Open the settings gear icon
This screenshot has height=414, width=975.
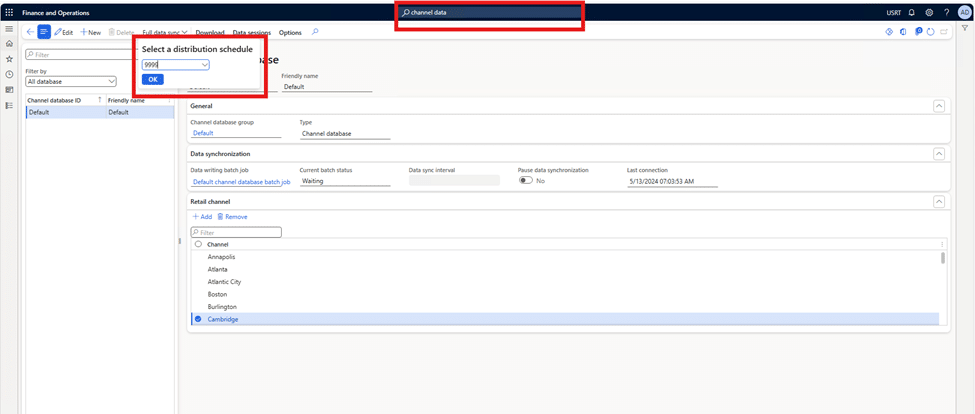[929, 13]
